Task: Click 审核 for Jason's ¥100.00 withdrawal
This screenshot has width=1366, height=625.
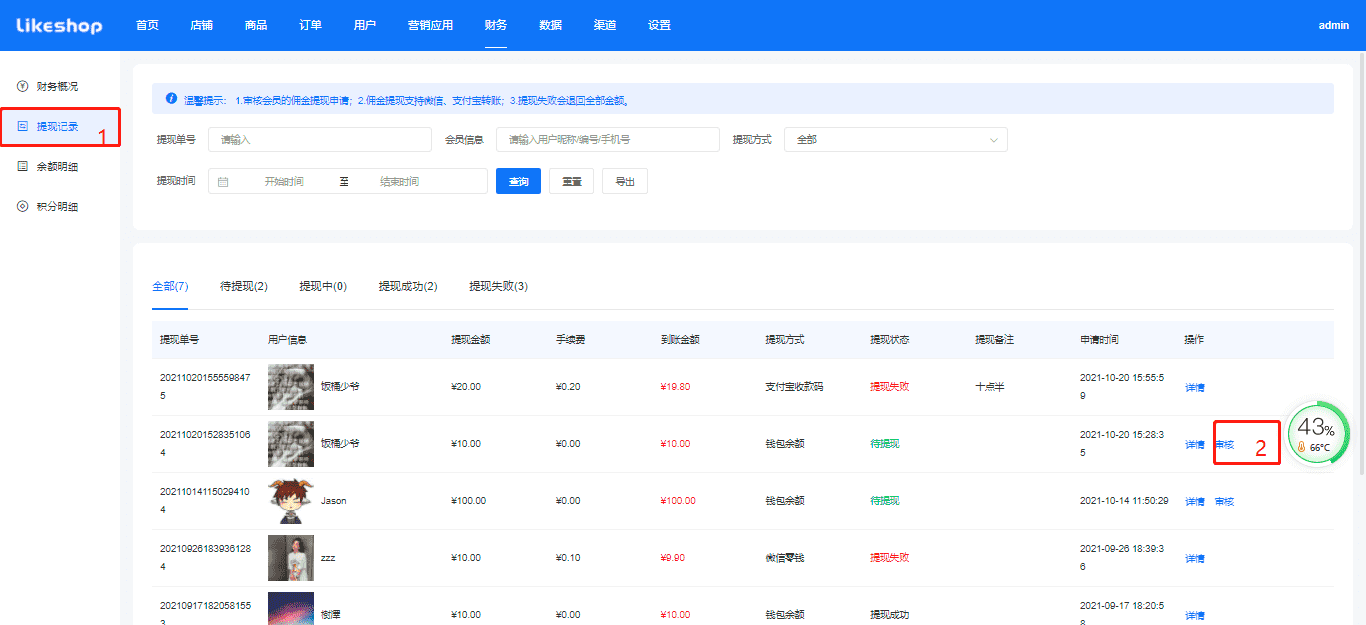Action: click(1225, 501)
